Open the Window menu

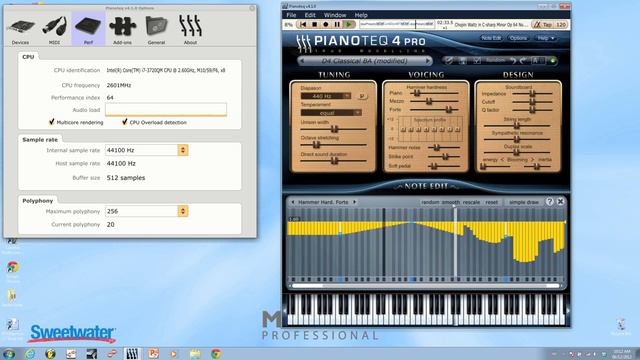[x=335, y=15]
